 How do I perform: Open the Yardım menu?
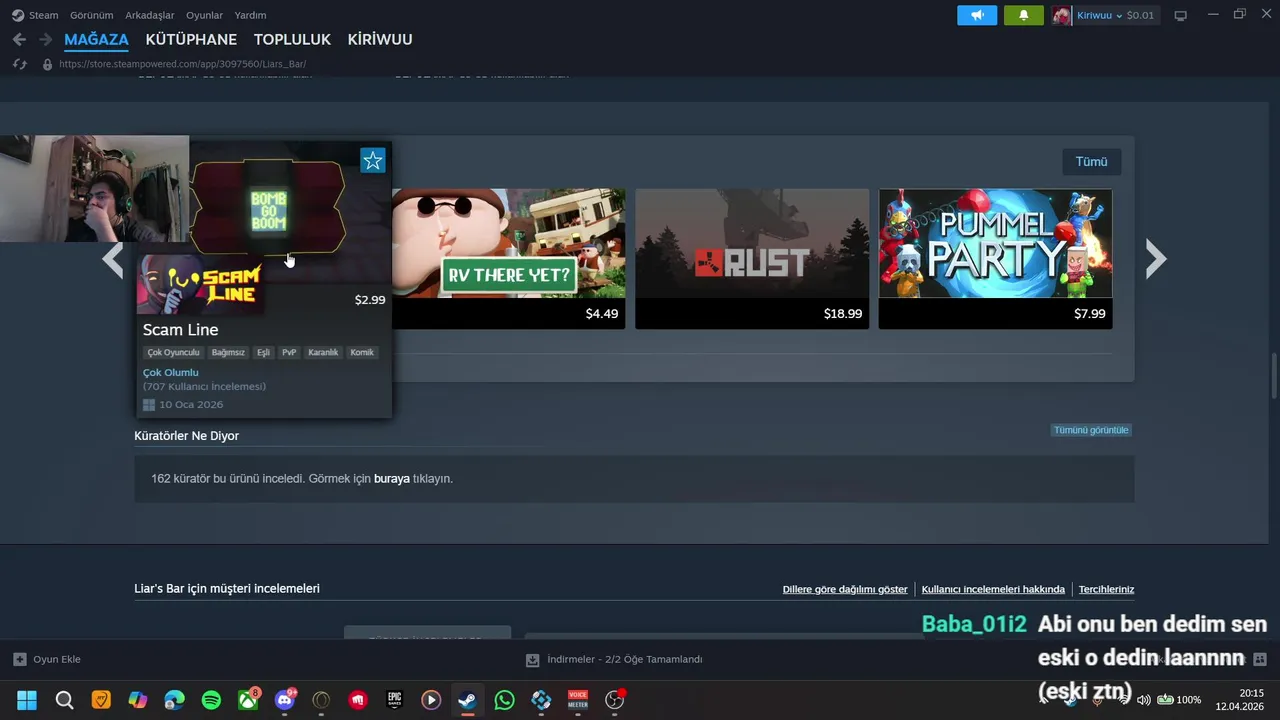tap(250, 15)
